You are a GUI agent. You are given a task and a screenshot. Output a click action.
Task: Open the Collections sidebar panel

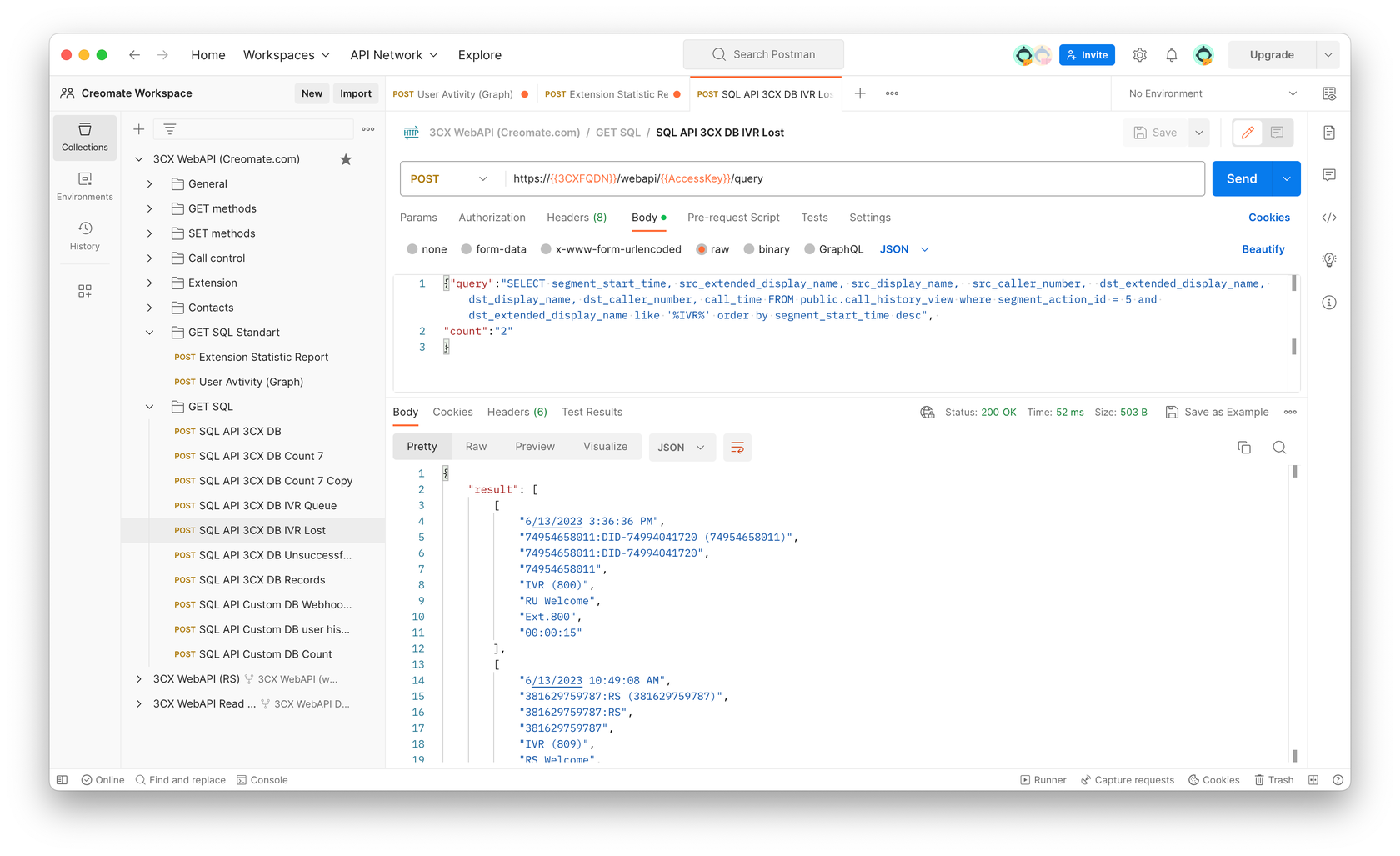[x=84, y=137]
